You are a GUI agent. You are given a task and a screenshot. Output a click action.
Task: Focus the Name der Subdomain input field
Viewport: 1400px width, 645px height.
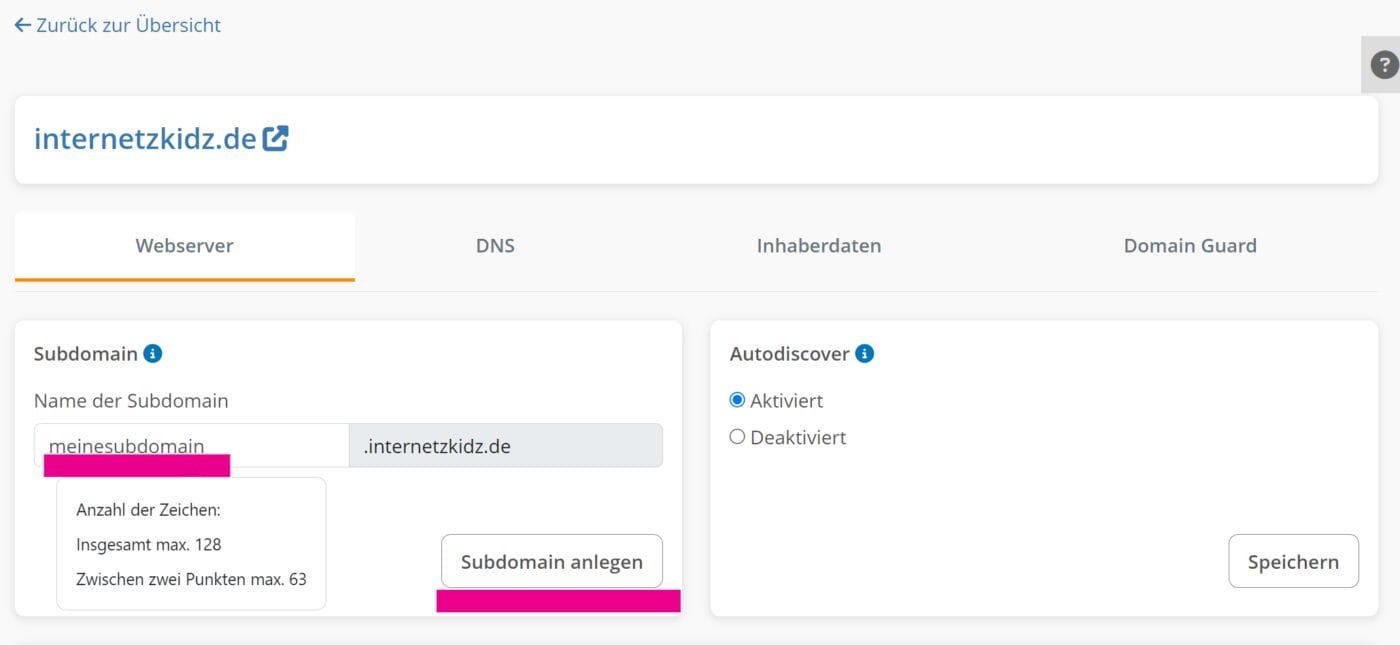(191, 445)
